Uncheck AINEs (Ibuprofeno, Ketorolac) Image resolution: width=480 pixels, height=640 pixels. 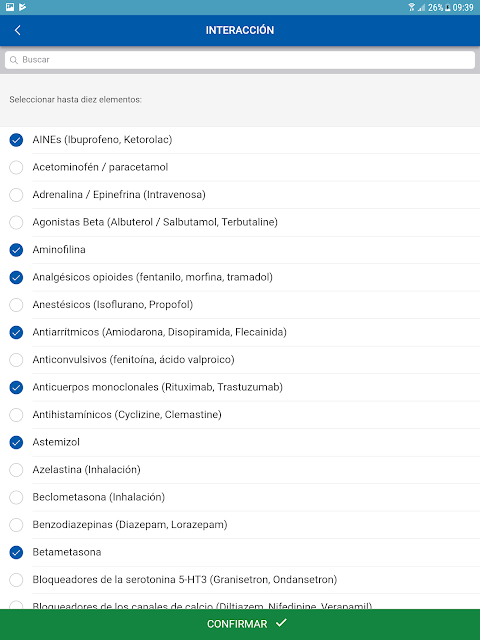coord(16,140)
